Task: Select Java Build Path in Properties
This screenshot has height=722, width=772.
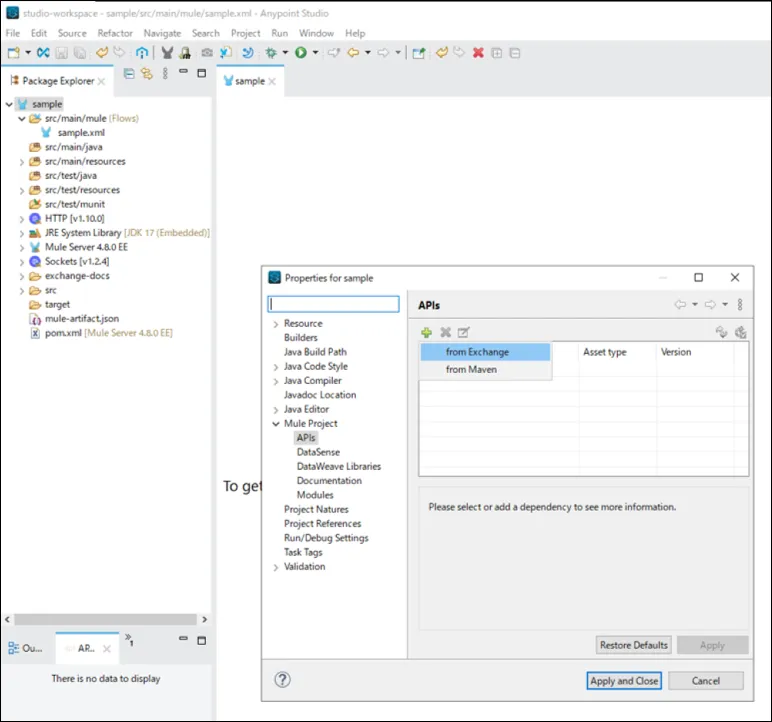Action: point(315,352)
